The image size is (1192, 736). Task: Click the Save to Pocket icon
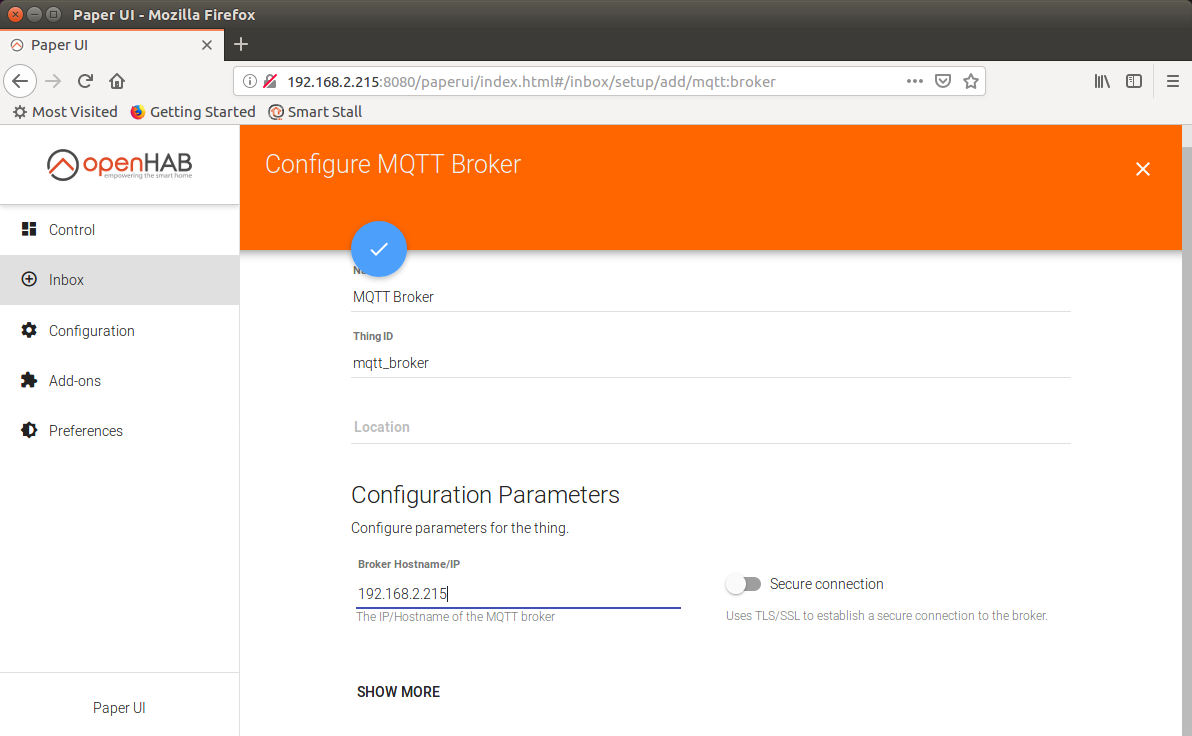pyautogui.click(x=942, y=81)
